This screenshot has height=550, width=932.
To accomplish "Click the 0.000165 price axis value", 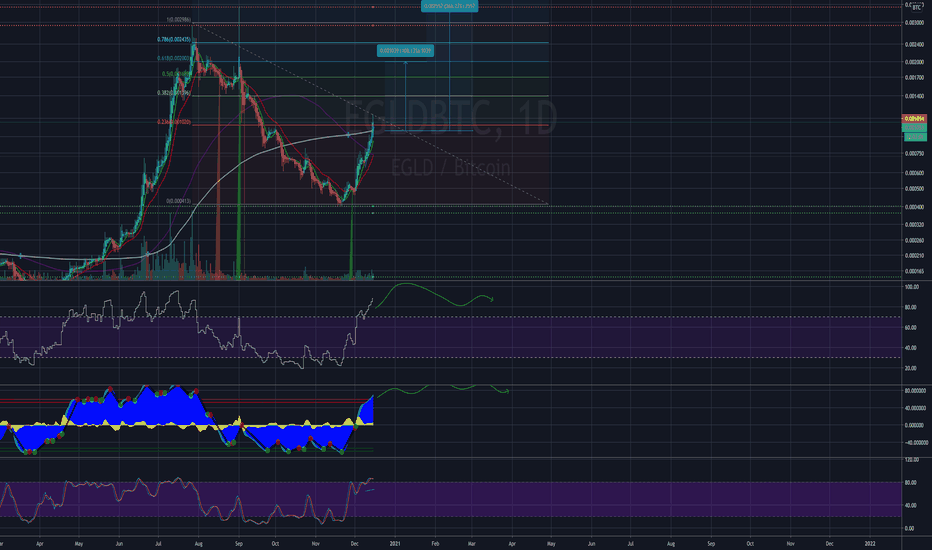I will coord(914,272).
